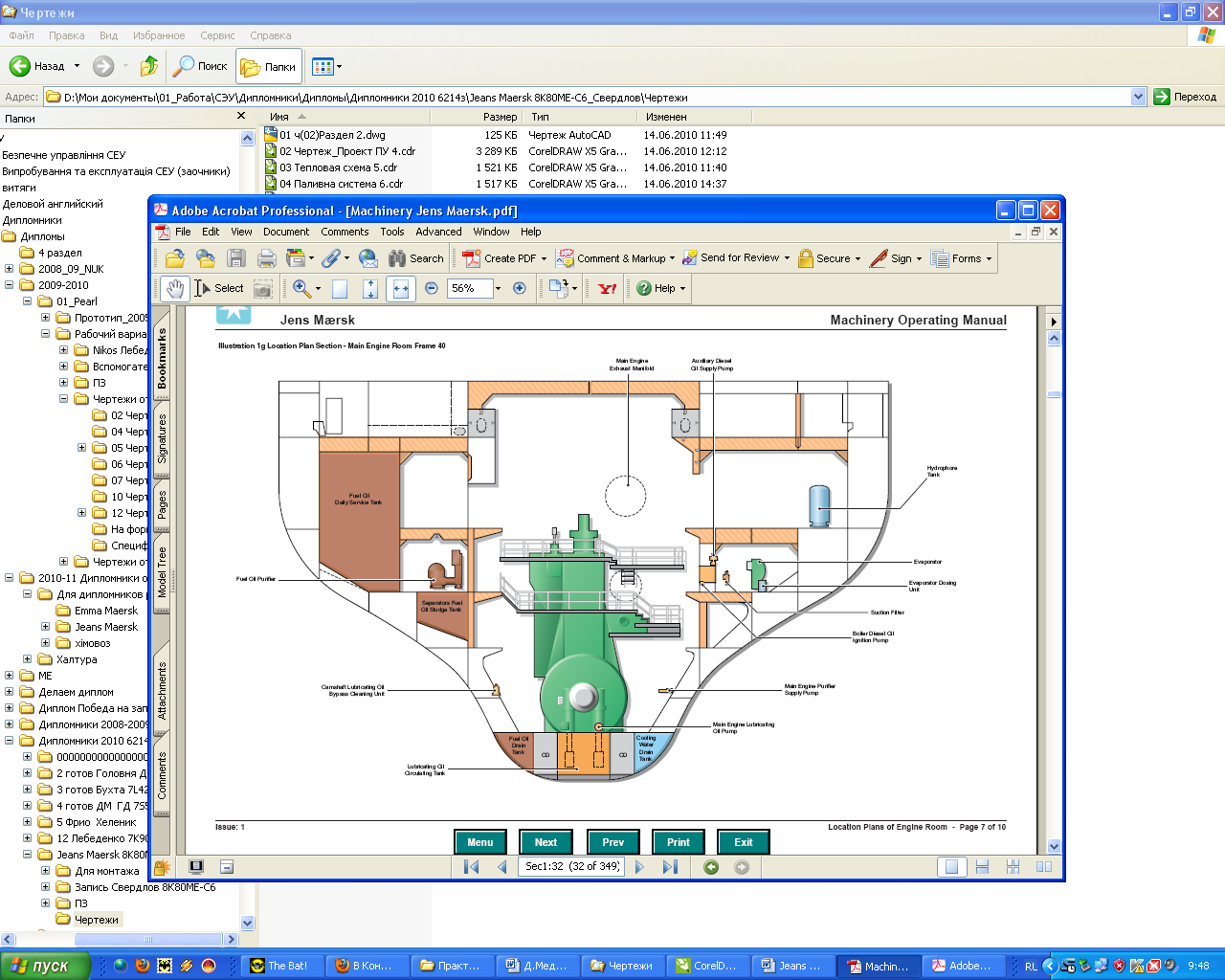Screen dimensions: 1225x980
Task: Click the full screen monitor icon in status bar
Action: click(x=196, y=866)
